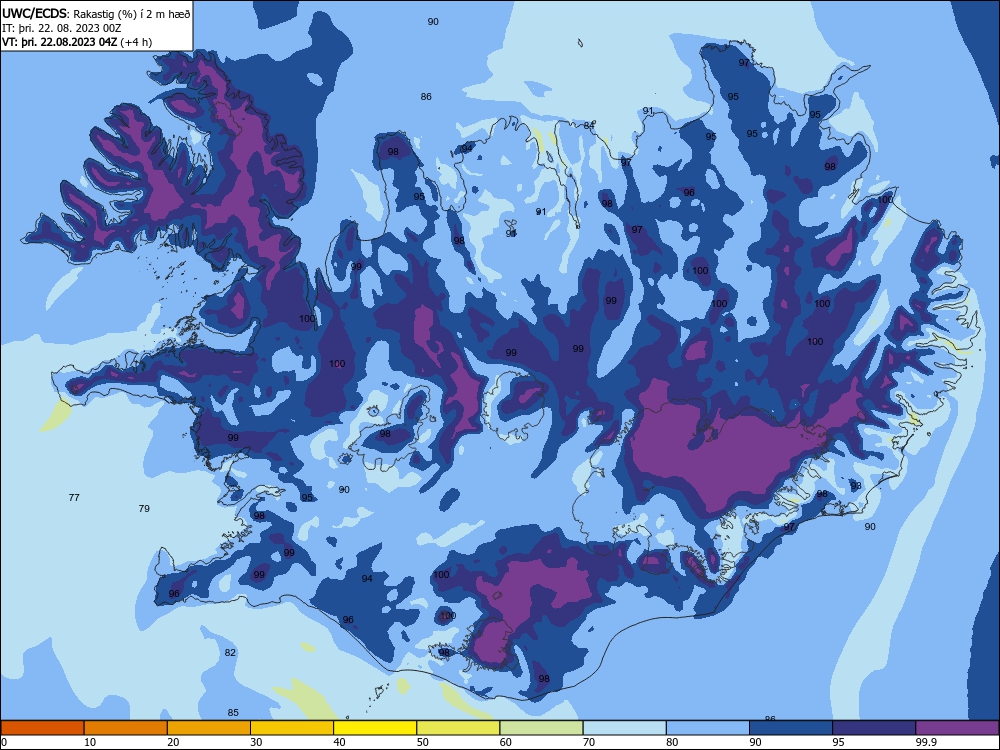Screen dimensions: 1000x750
Task: Select the '10' legend tick label
Action: 90,742
